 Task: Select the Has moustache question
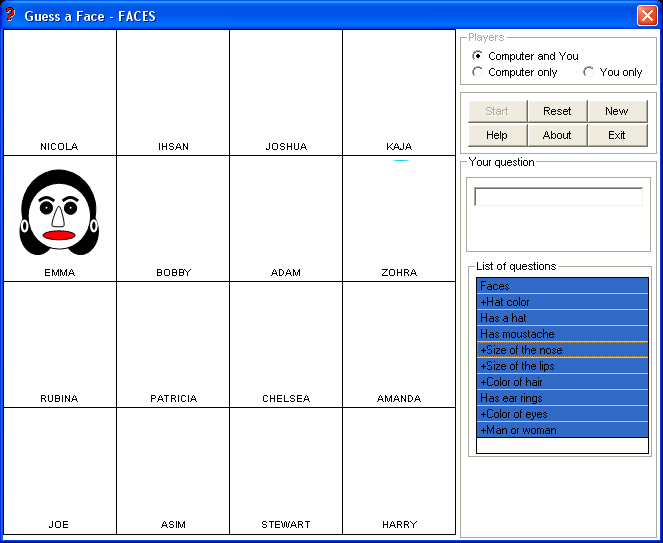pos(561,334)
